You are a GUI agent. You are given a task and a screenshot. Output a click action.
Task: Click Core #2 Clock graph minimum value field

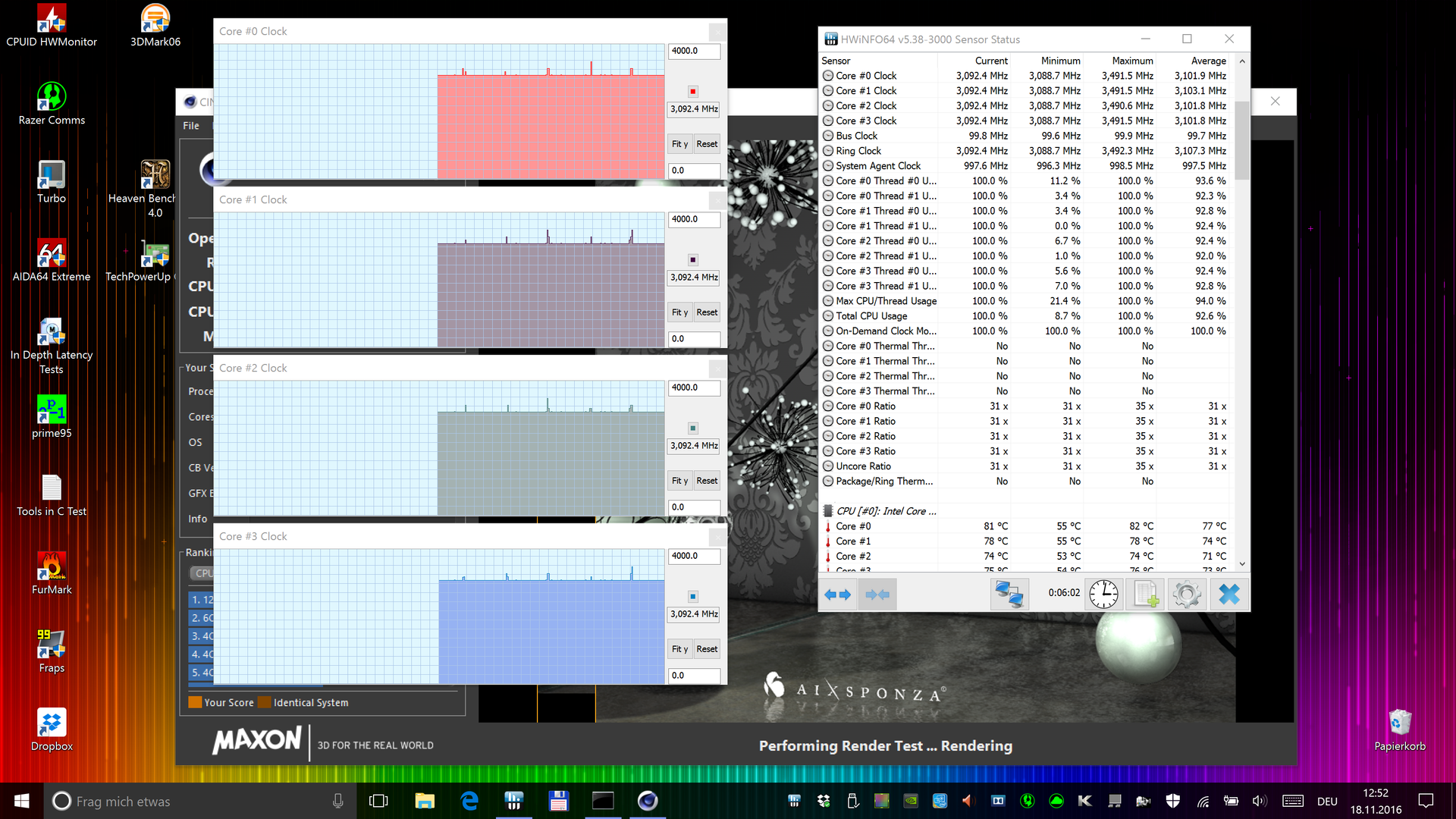694,507
